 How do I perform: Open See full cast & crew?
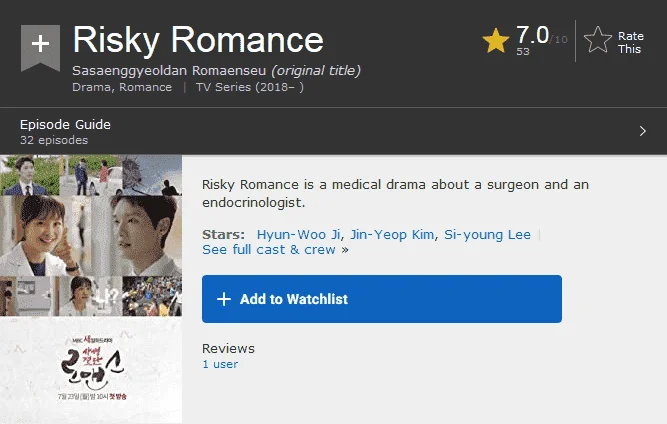269,250
